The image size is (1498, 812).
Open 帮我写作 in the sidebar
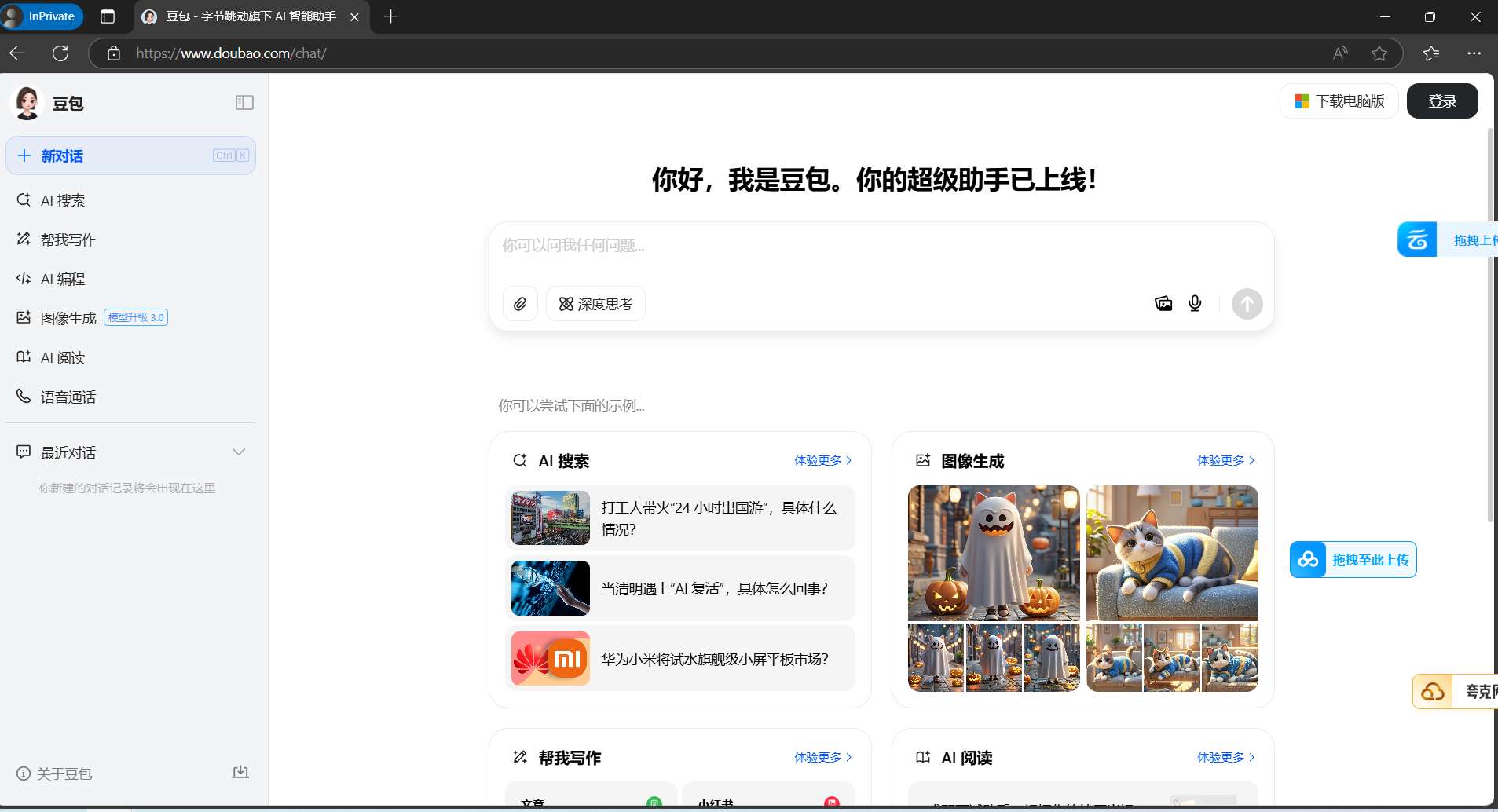coord(130,240)
